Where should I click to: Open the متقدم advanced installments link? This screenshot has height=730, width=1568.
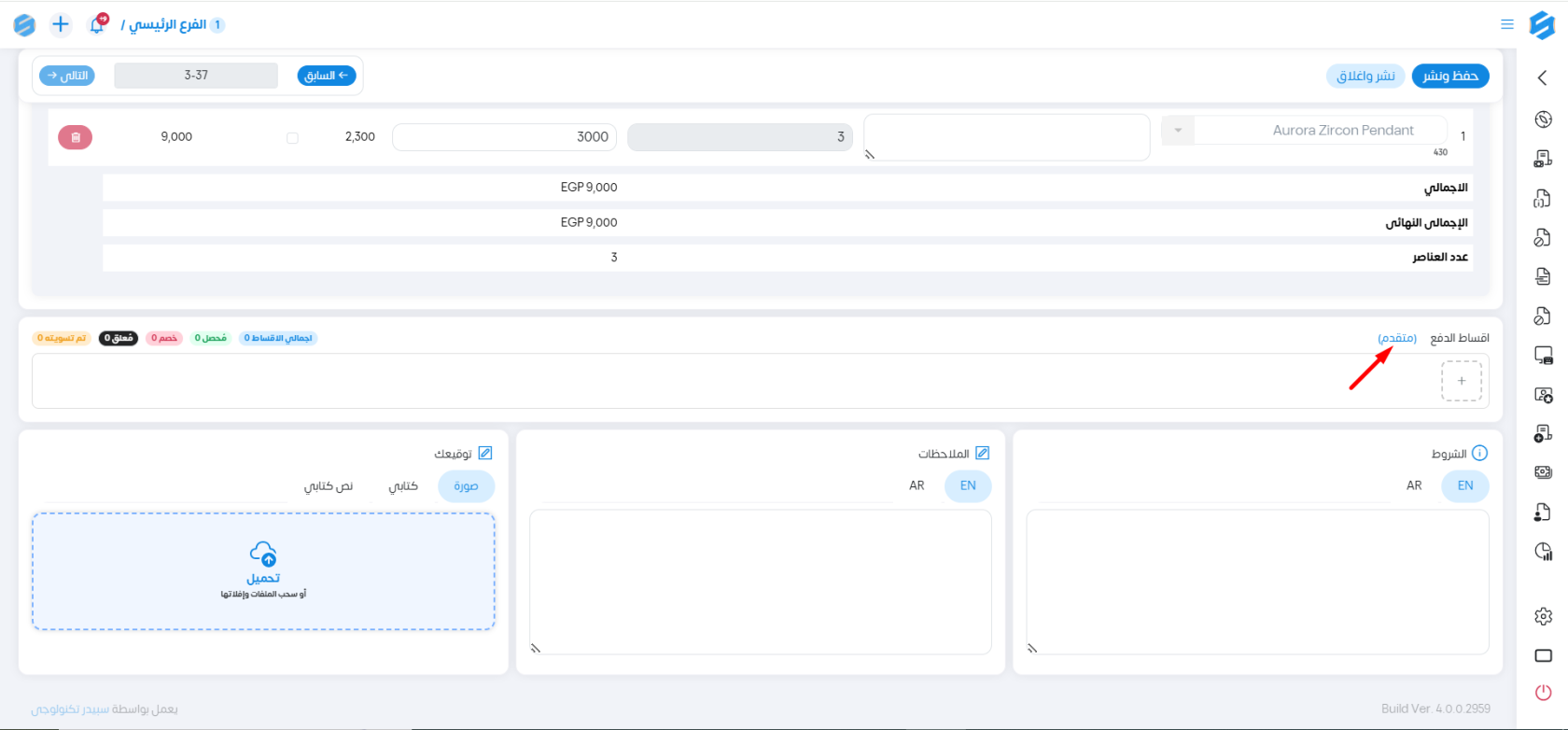coord(1396,338)
